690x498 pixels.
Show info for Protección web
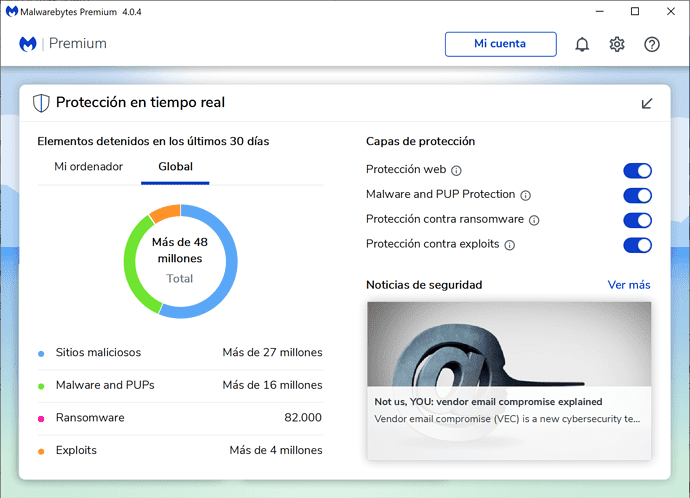456,171
